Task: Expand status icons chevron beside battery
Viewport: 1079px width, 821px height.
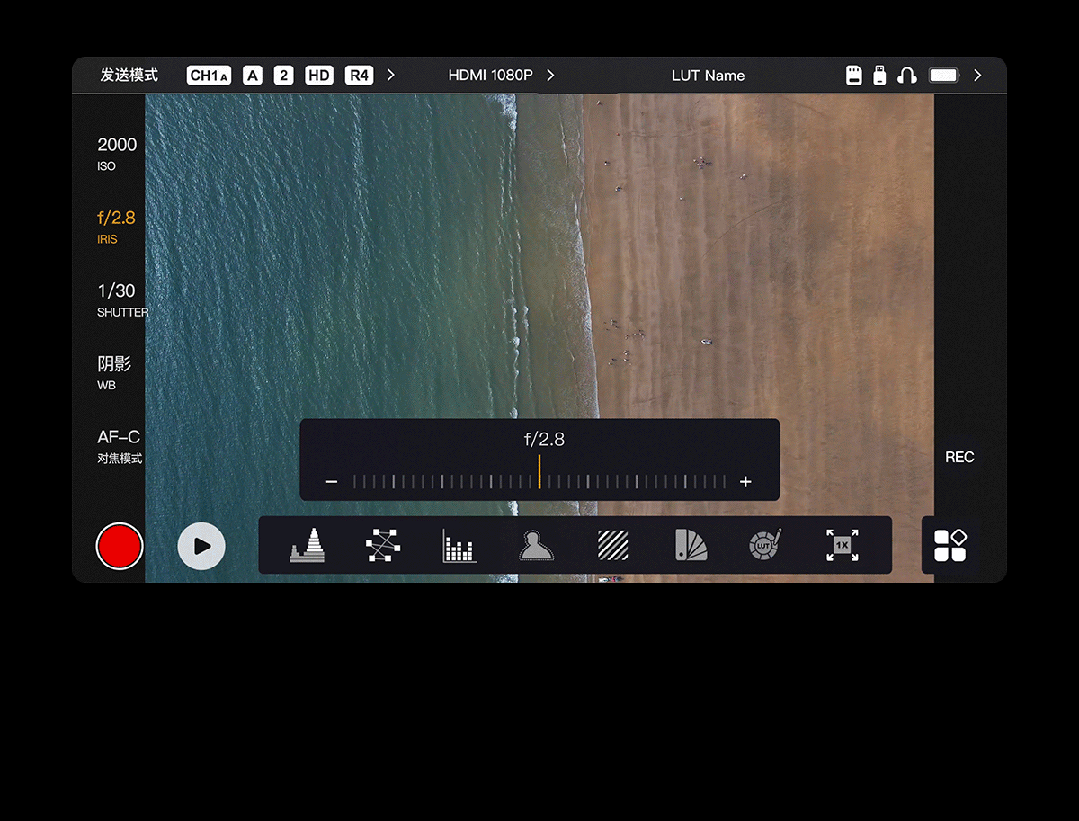Action: pos(978,75)
